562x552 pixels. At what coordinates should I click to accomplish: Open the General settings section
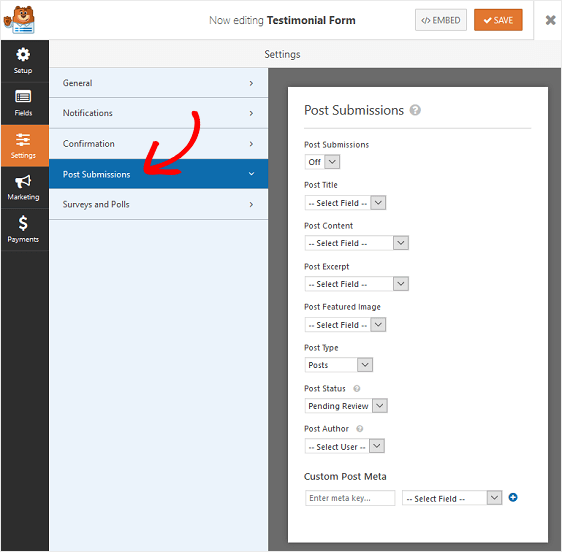(158, 83)
